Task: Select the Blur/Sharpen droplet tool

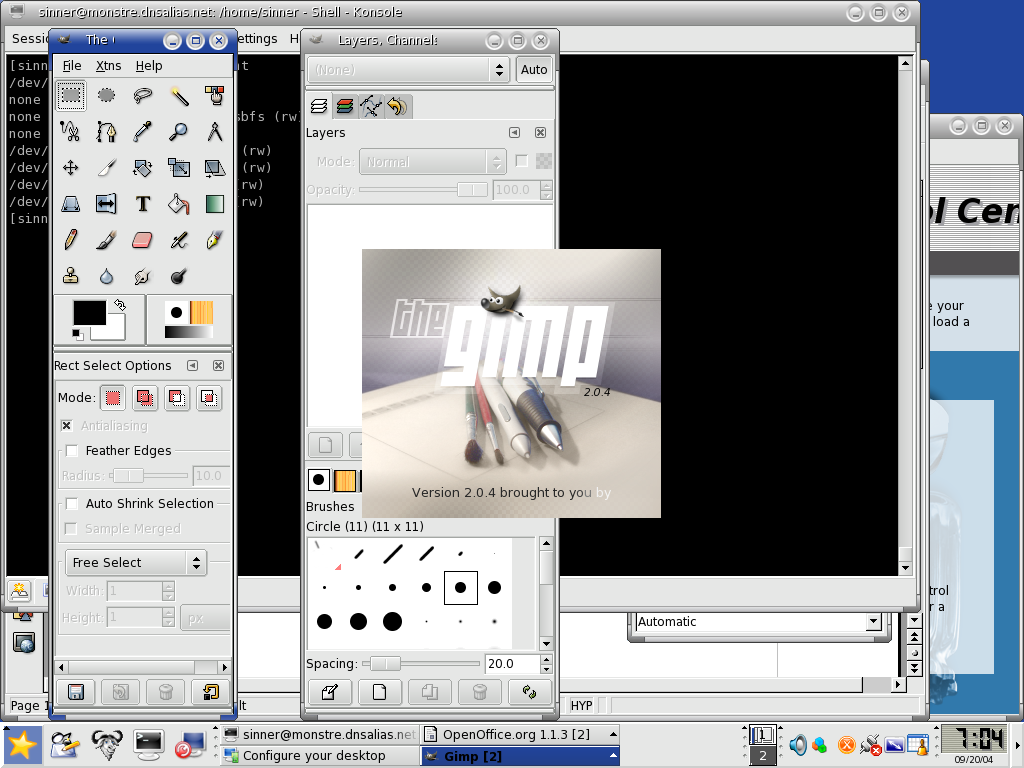Action: [106, 276]
